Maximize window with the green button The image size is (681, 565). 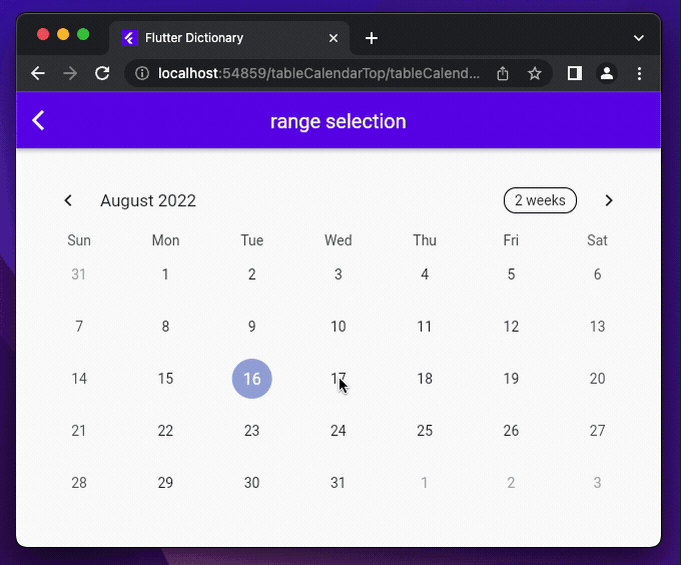click(x=83, y=34)
